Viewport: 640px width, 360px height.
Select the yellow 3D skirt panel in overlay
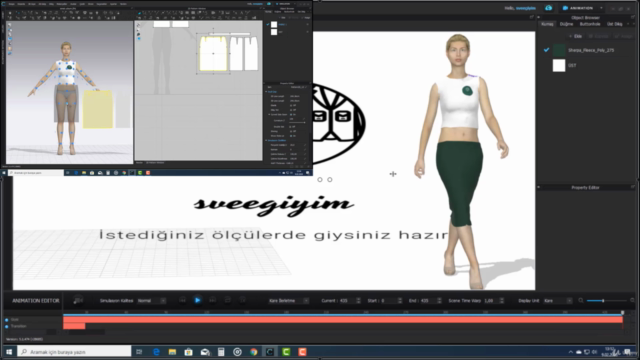(x=98, y=109)
